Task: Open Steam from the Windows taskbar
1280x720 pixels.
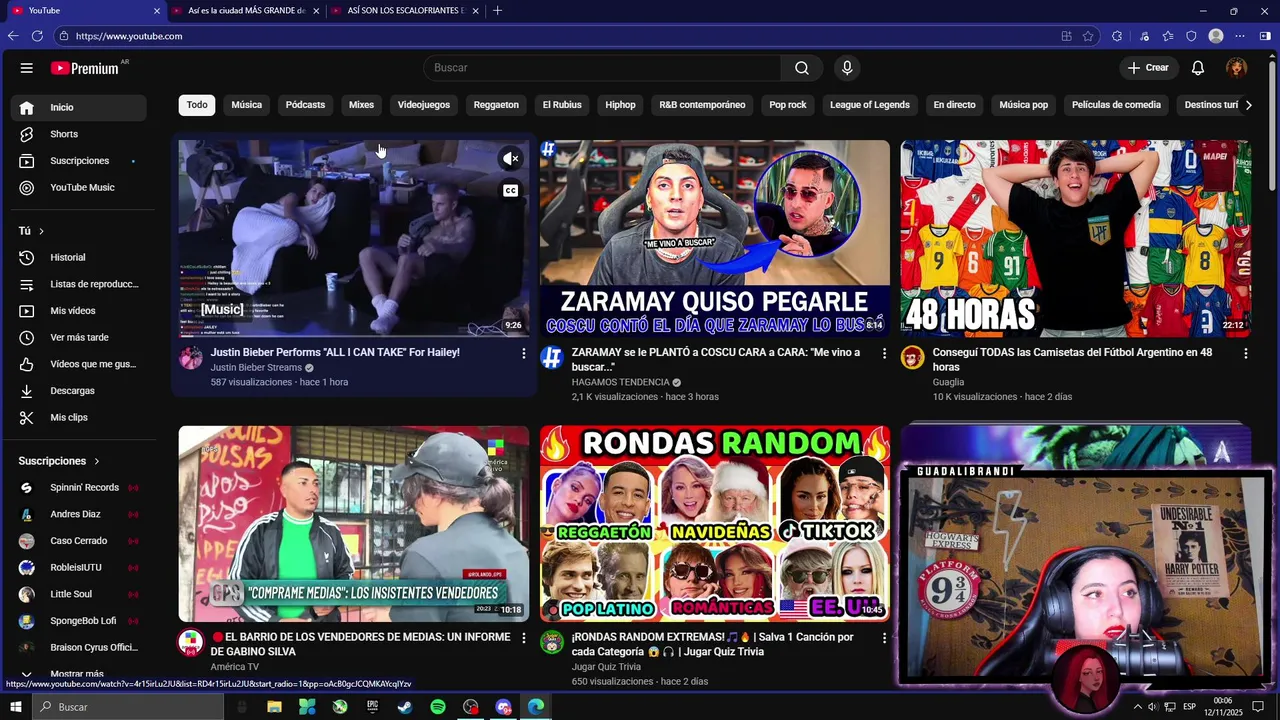Action: [x=405, y=707]
